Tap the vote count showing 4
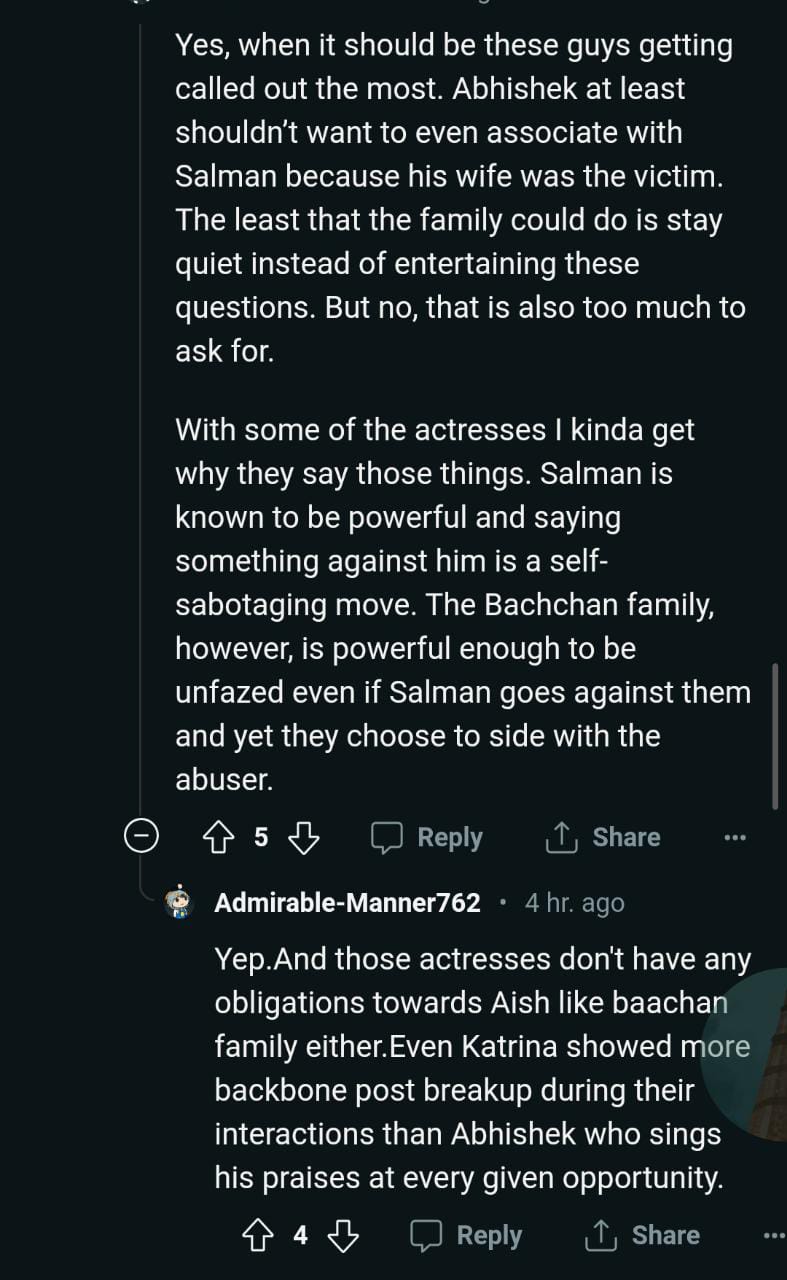Image resolution: width=787 pixels, height=1280 pixels. point(300,1236)
